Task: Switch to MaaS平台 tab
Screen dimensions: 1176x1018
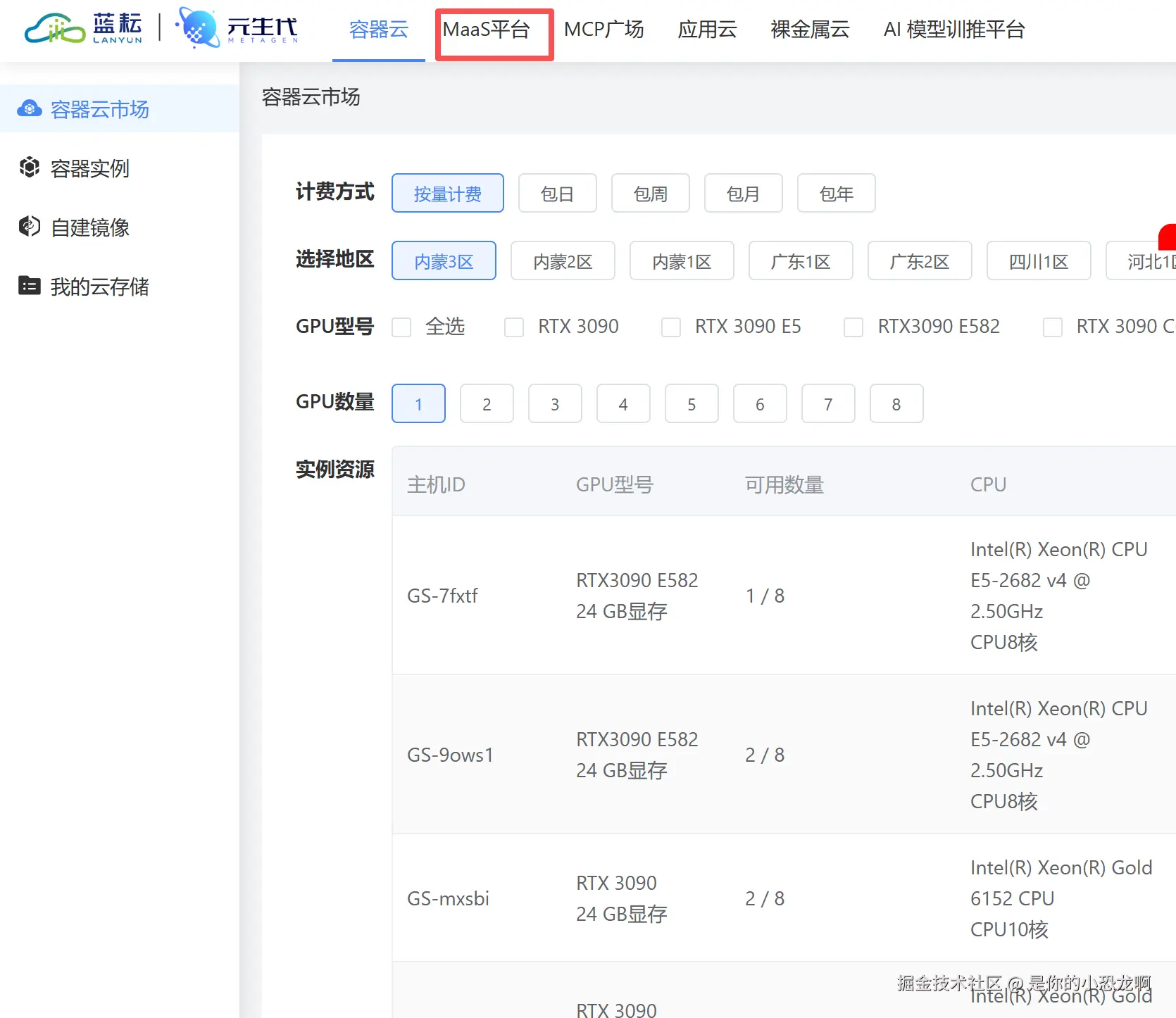Action: (486, 30)
